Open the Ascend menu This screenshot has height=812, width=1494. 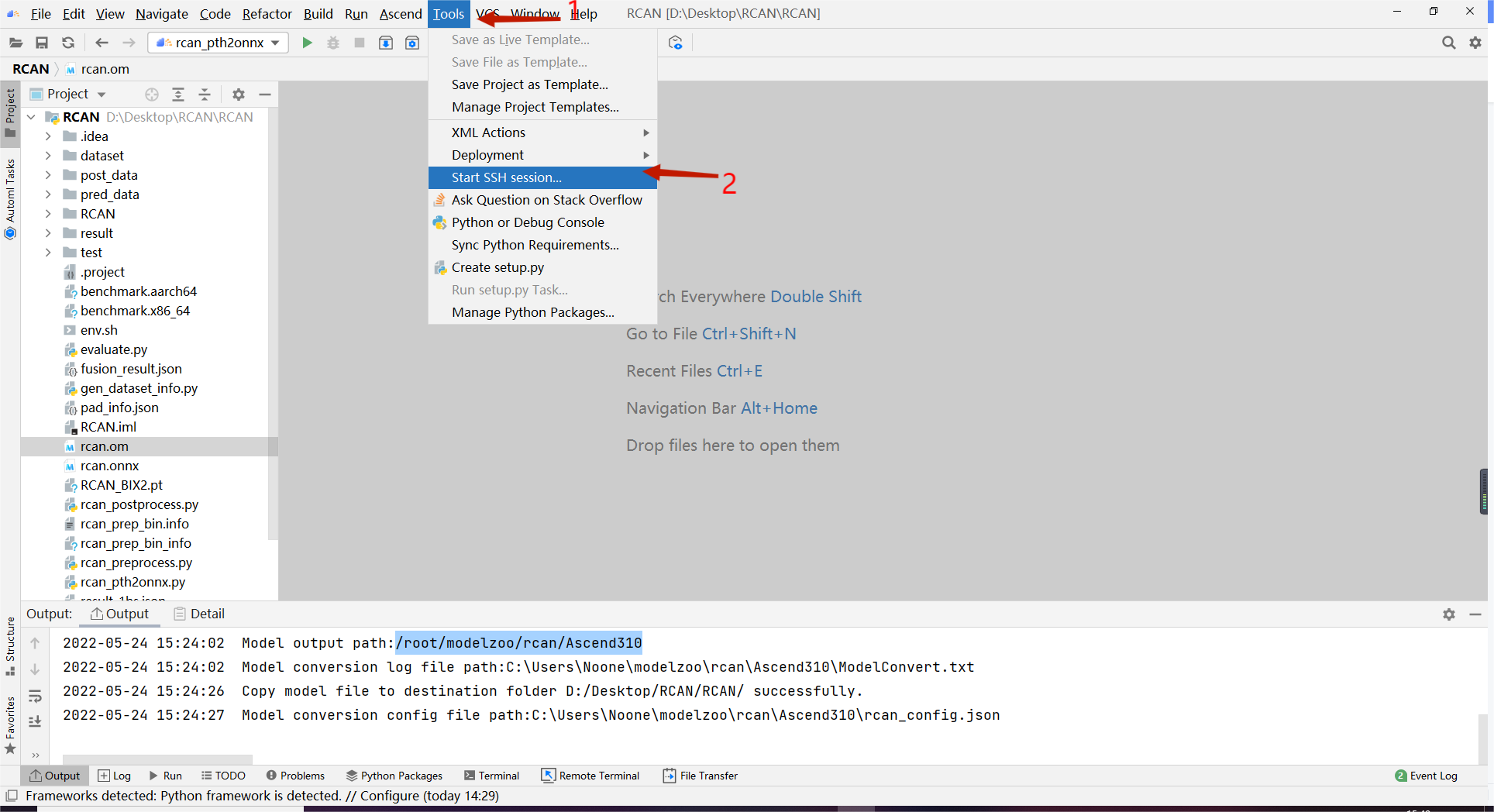(401, 14)
